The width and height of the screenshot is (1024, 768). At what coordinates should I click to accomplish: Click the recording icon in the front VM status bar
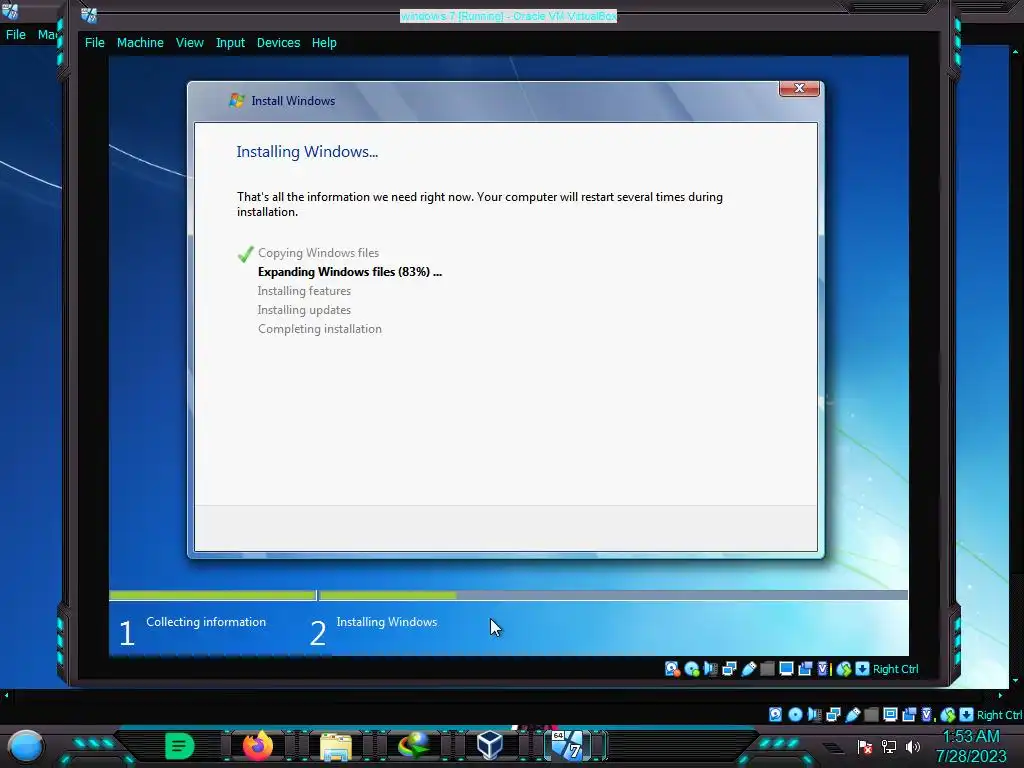(805, 669)
